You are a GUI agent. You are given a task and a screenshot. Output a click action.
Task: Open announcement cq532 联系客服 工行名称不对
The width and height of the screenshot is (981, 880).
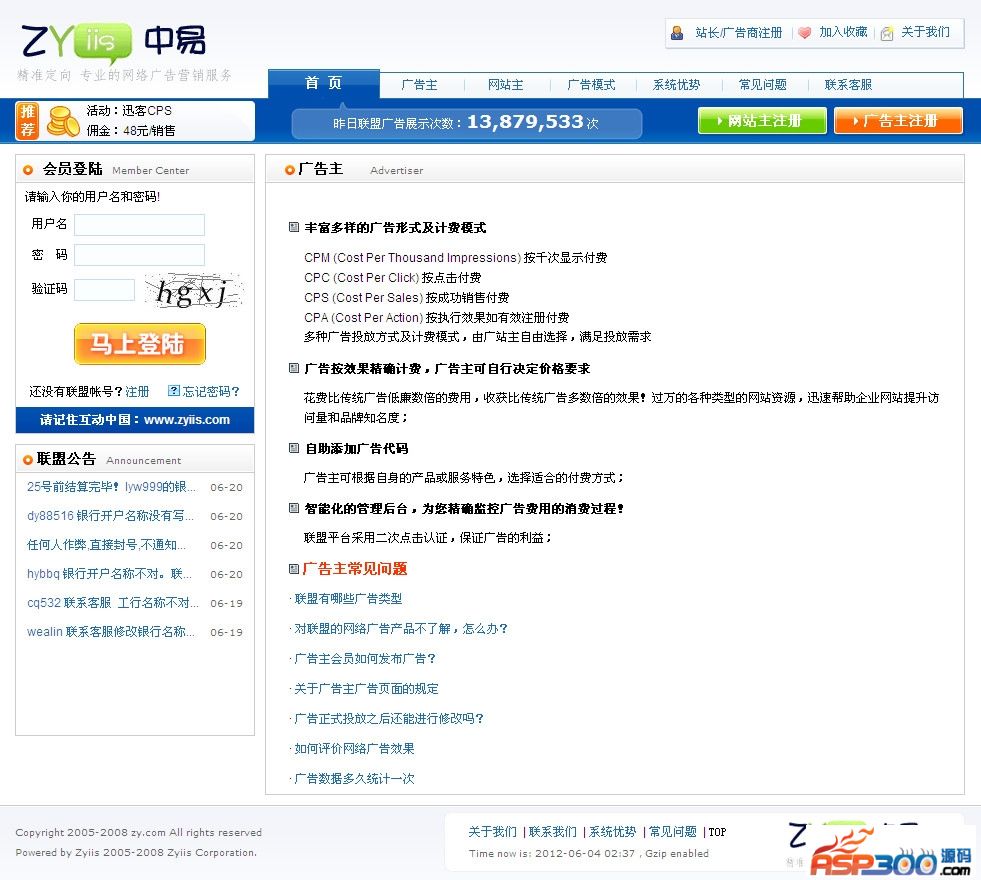coord(113,603)
